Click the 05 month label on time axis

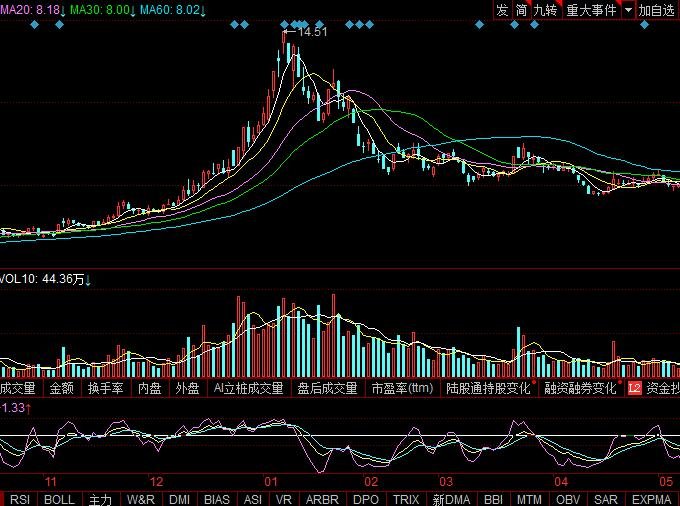pyautogui.click(x=666, y=482)
